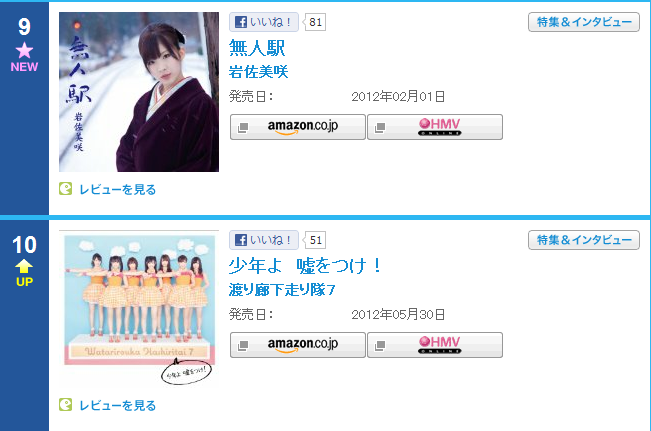Image resolution: width=651 pixels, height=431 pixels.
Task: Click HMV Online button for 無人駅
Action: (x=435, y=127)
